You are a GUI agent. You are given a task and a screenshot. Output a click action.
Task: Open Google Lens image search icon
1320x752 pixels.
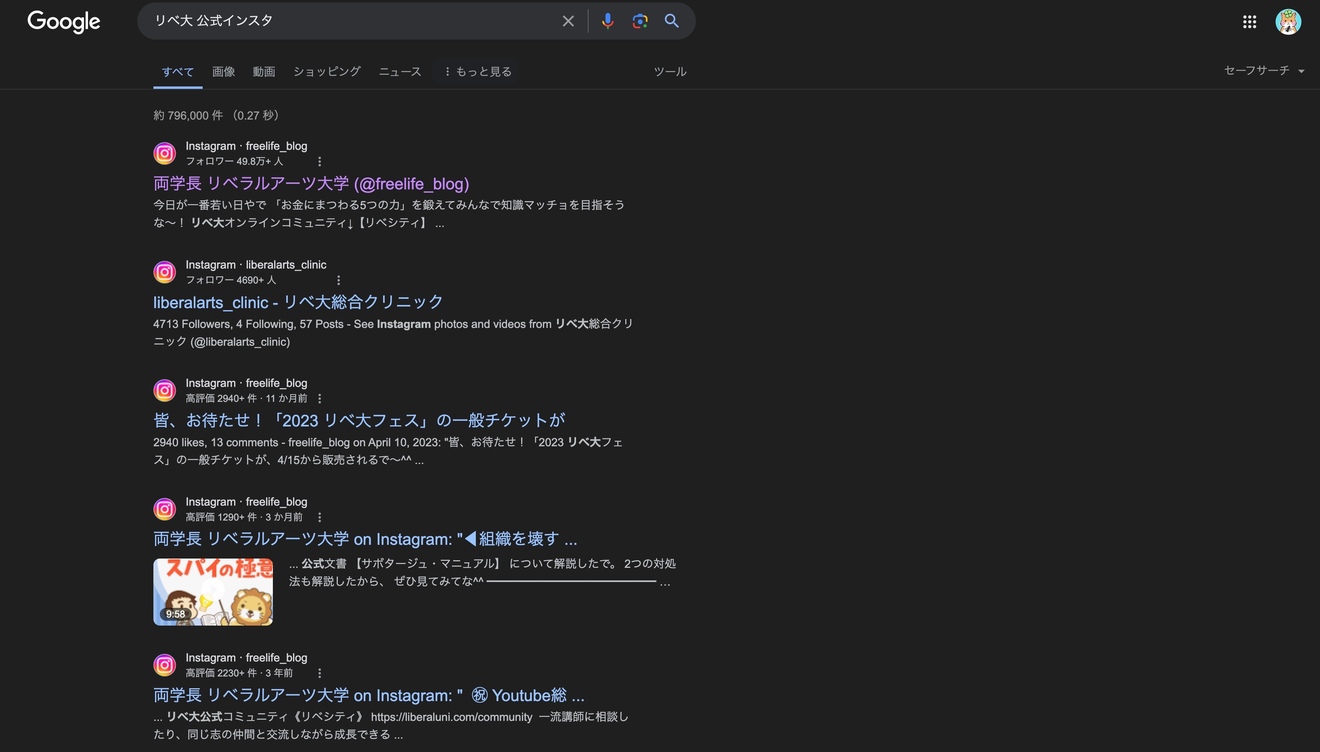[640, 21]
